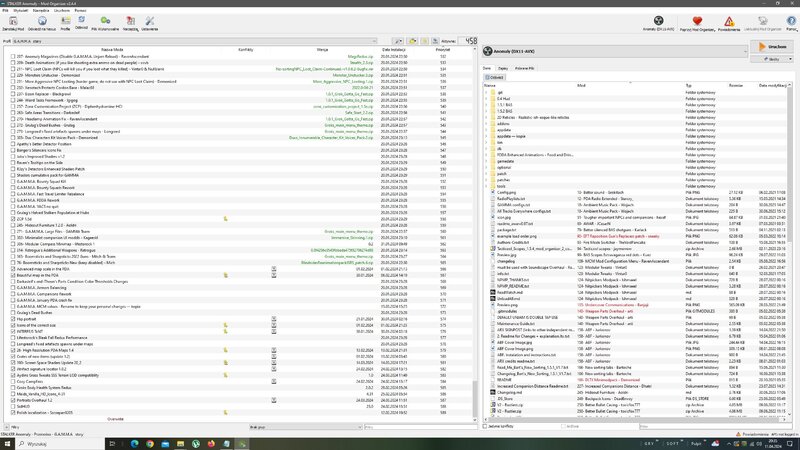Click the Odśwież button in Dane tab
Screen dimensions: 800x450
pos(494,76)
